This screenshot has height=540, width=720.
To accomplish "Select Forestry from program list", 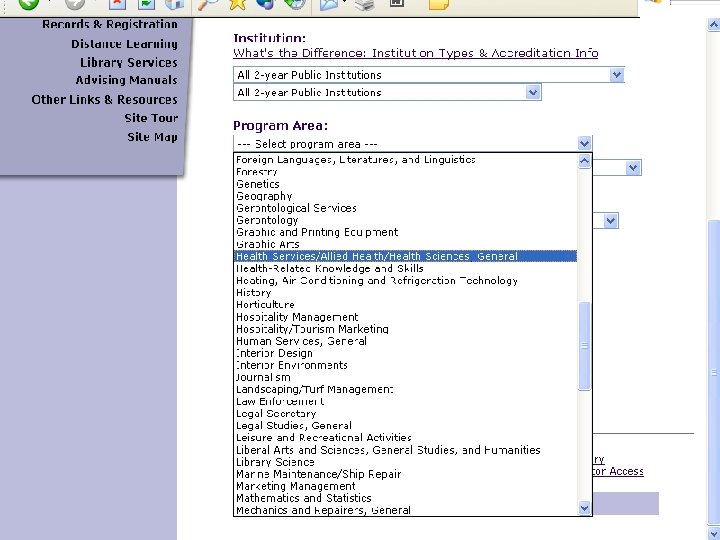I will [405, 172].
